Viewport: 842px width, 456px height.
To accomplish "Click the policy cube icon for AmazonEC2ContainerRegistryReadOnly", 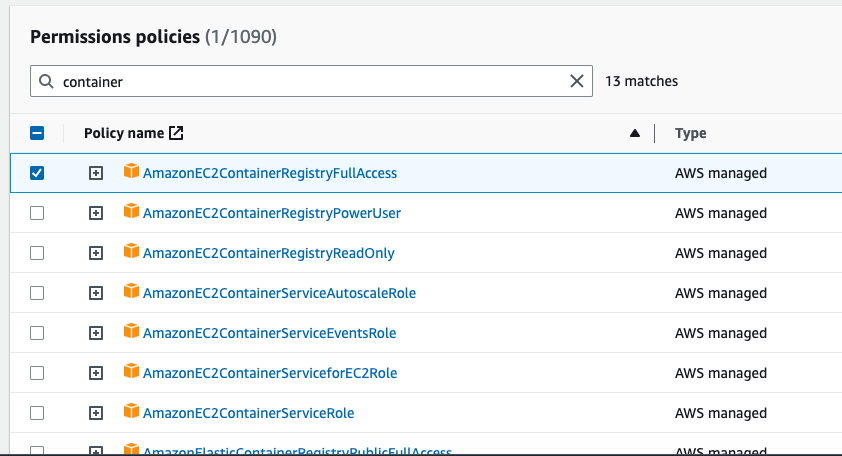I will click(131, 251).
